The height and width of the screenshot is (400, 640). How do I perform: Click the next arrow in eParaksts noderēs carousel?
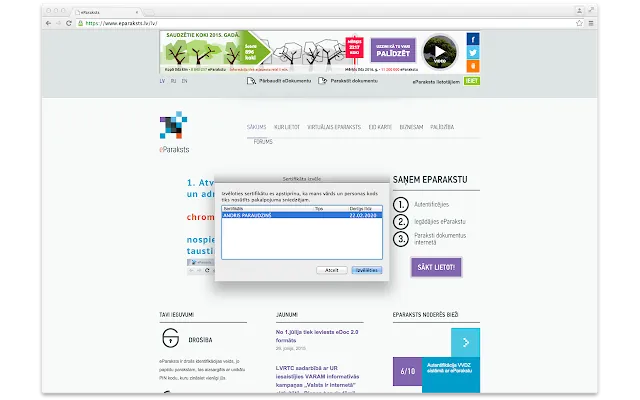[x=465, y=342]
